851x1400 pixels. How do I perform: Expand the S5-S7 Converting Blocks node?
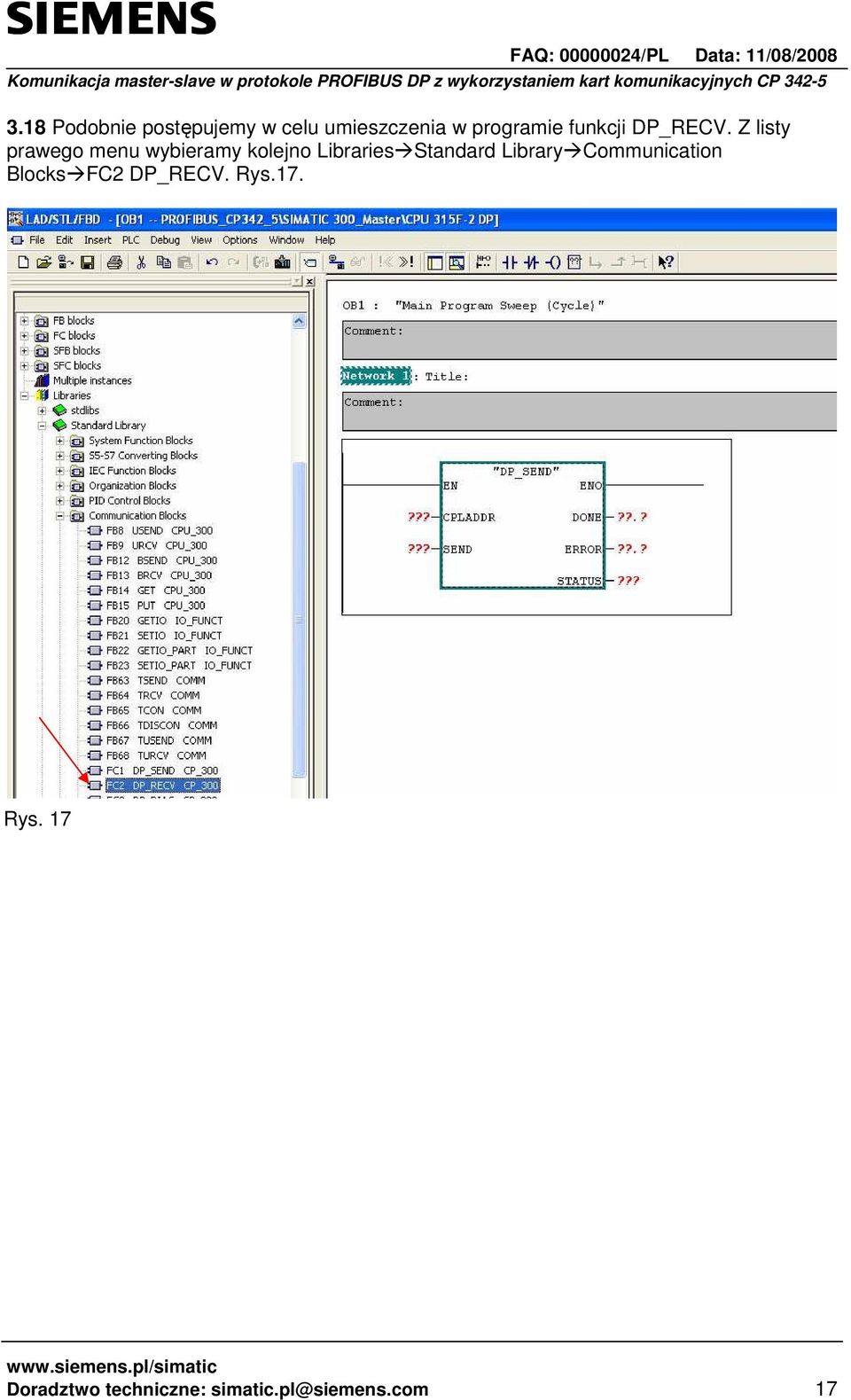point(59,456)
